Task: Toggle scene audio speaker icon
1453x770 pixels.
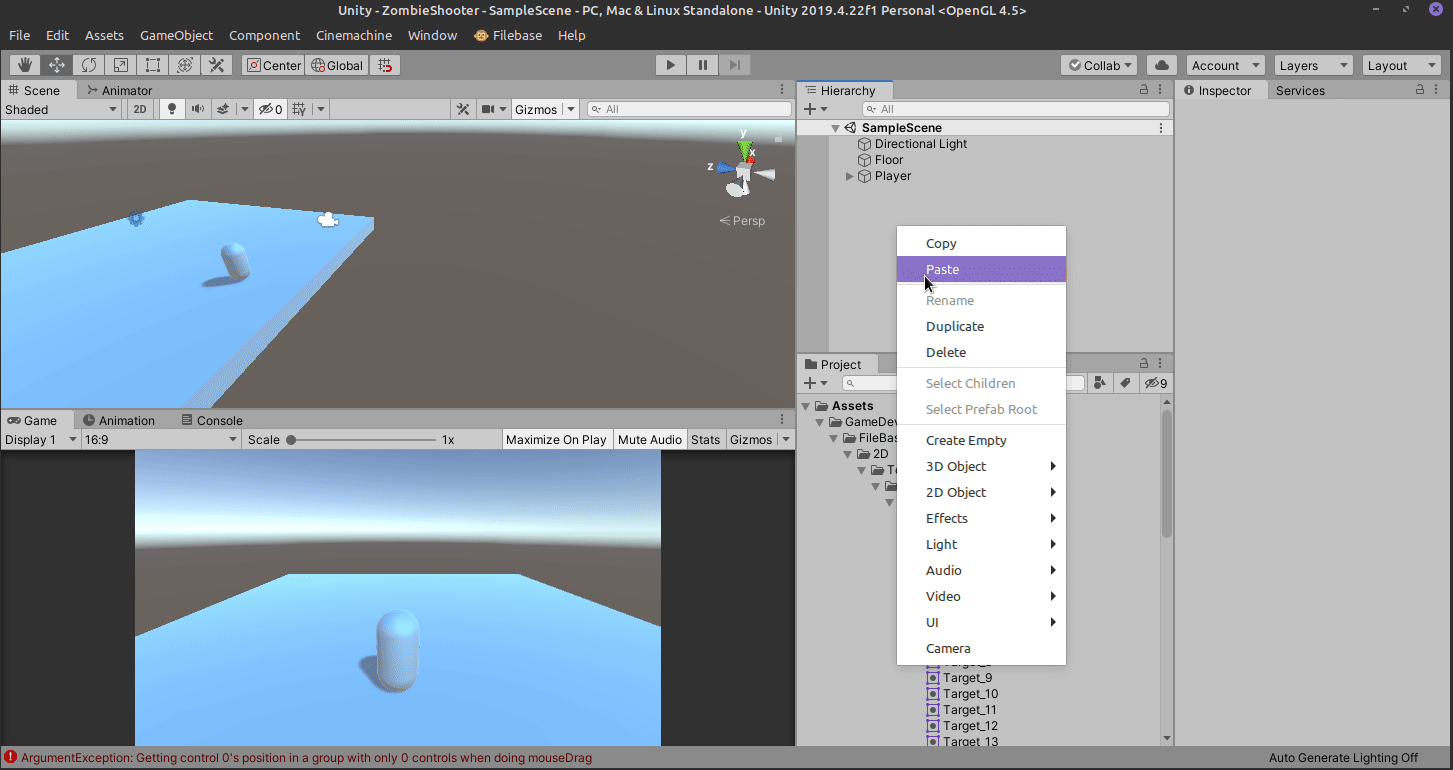Action: (x=198, y=109)
